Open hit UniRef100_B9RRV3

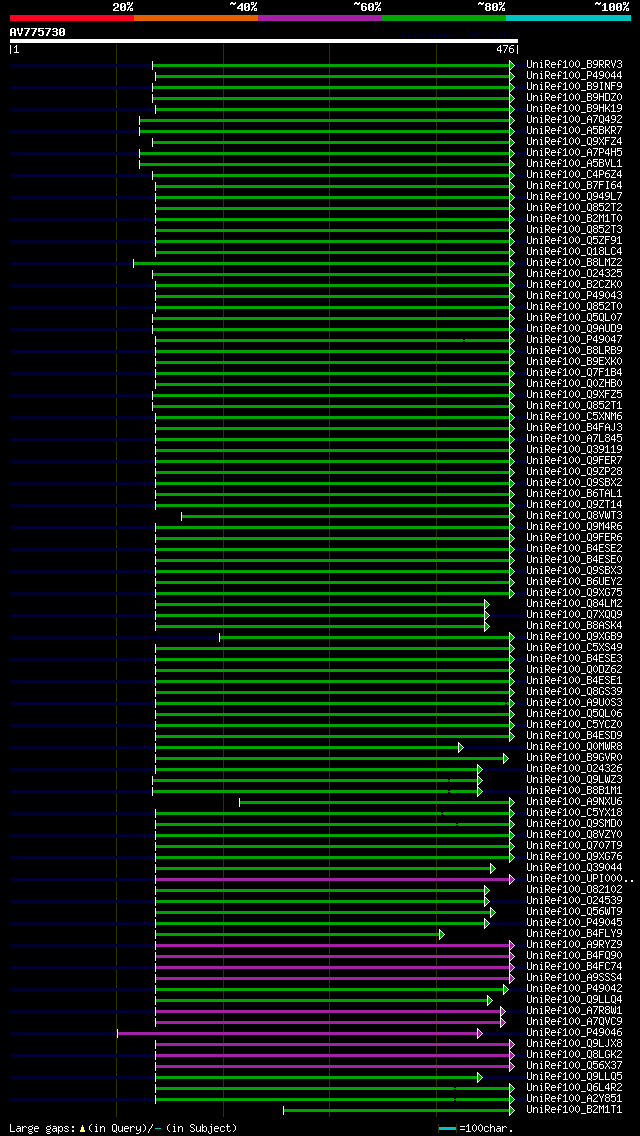(x=574, y=64)
